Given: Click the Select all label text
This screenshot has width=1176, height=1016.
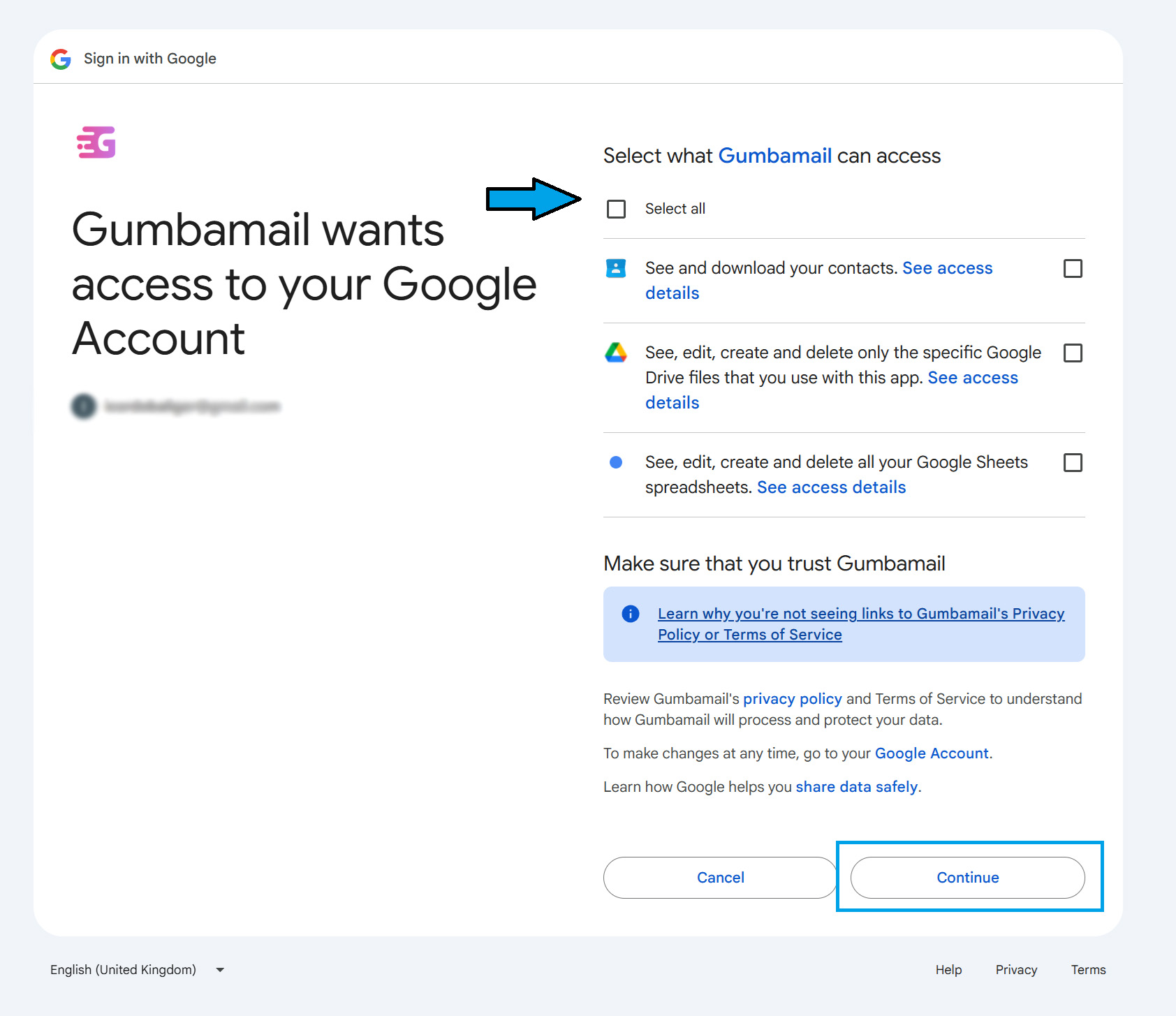Looking at the screenshot, I should [675, 209].
